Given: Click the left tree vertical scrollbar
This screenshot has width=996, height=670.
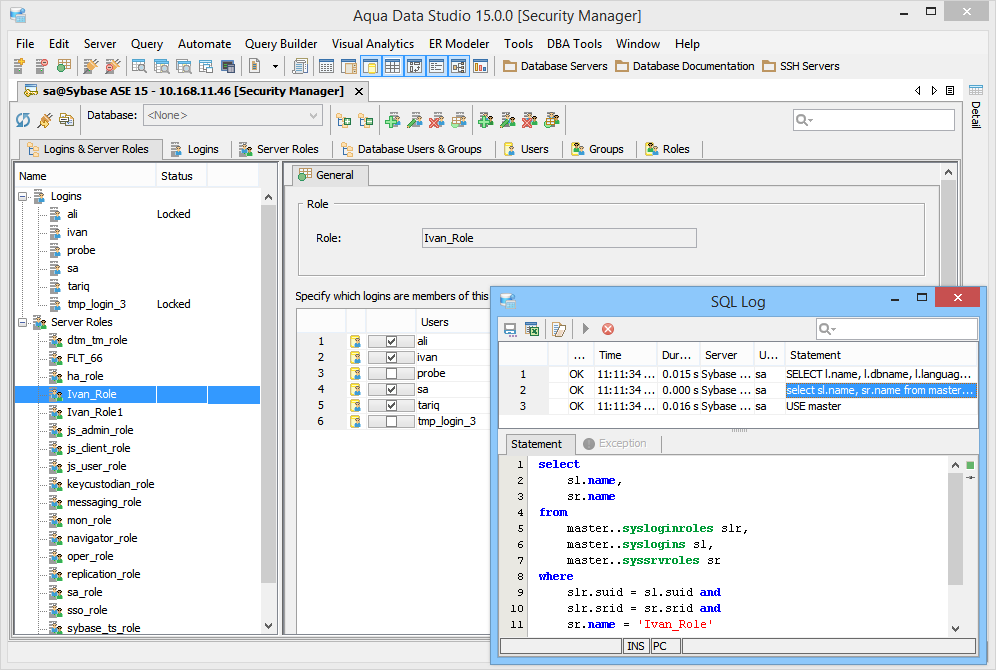Looking at the screenshot, I should coord(268,400).
